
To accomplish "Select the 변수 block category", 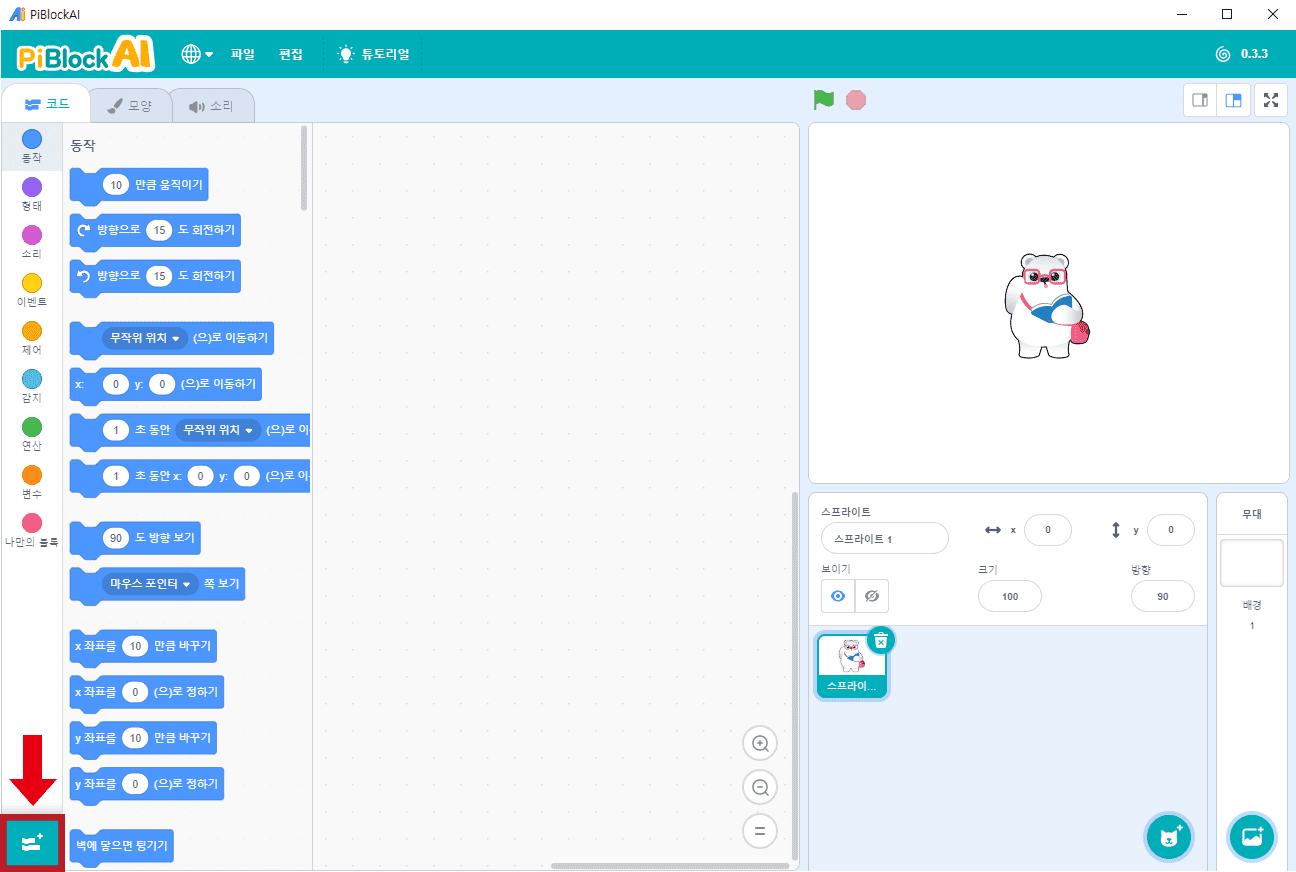I will [32, 482].
